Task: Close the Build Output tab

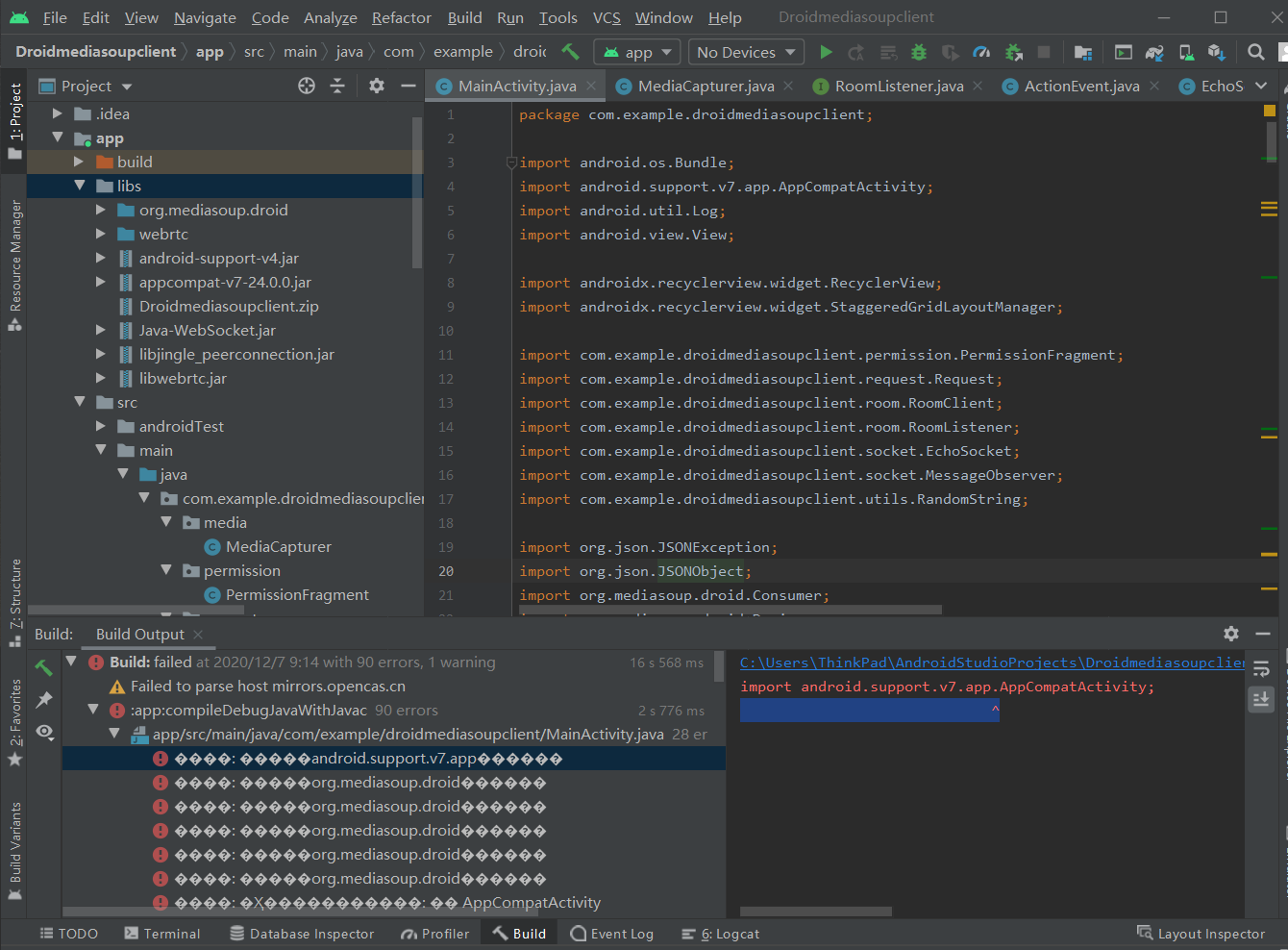Action: [198, 634]
